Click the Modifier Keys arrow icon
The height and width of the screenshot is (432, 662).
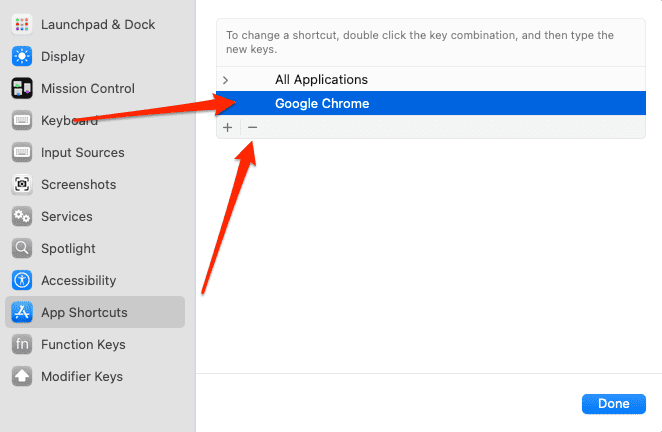click(x=22, y=376)
